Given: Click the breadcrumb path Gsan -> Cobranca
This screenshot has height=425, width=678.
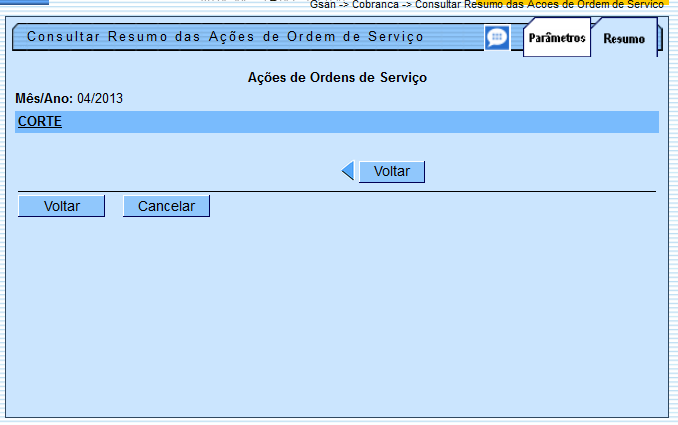Looking at the screenshot, I should coord(355,5).
